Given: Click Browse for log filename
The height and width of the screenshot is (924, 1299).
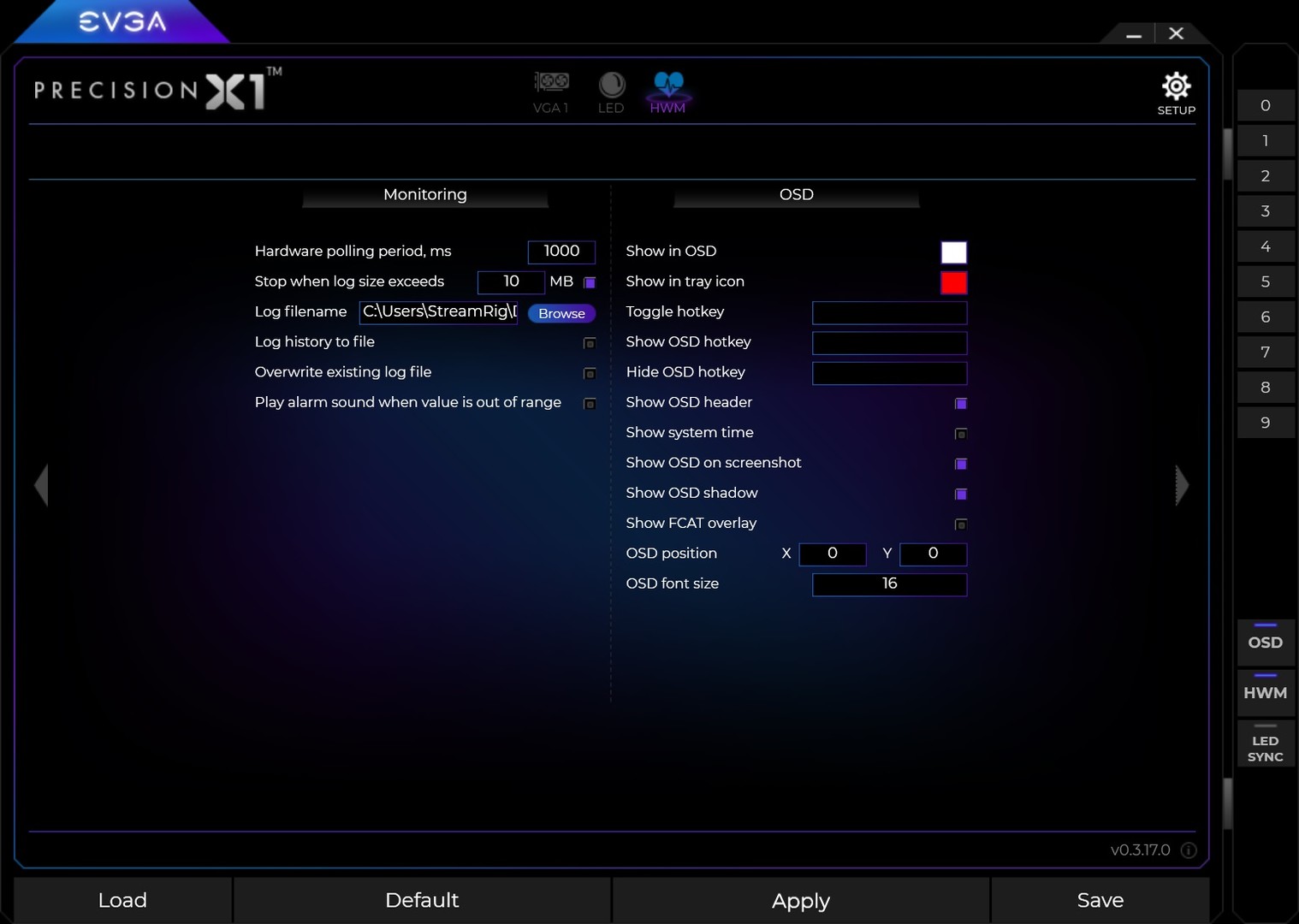Looking at the screenshot, I should click(561, 313).
